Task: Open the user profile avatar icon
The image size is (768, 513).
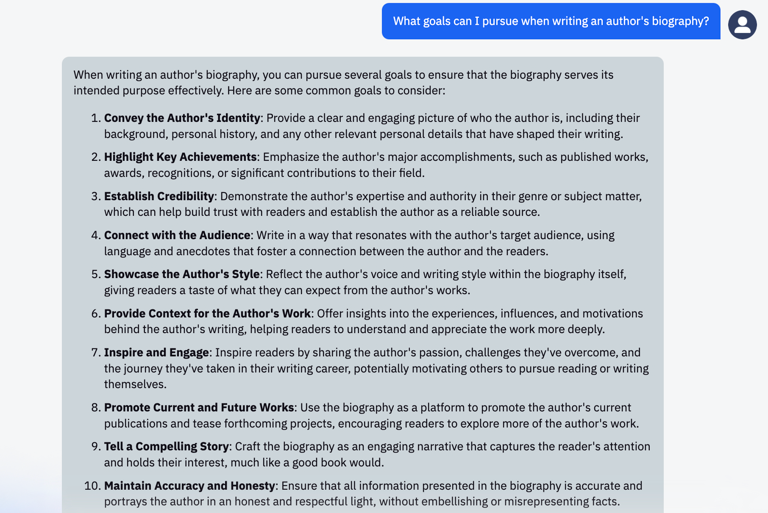Action: click(x=742, y=24)
